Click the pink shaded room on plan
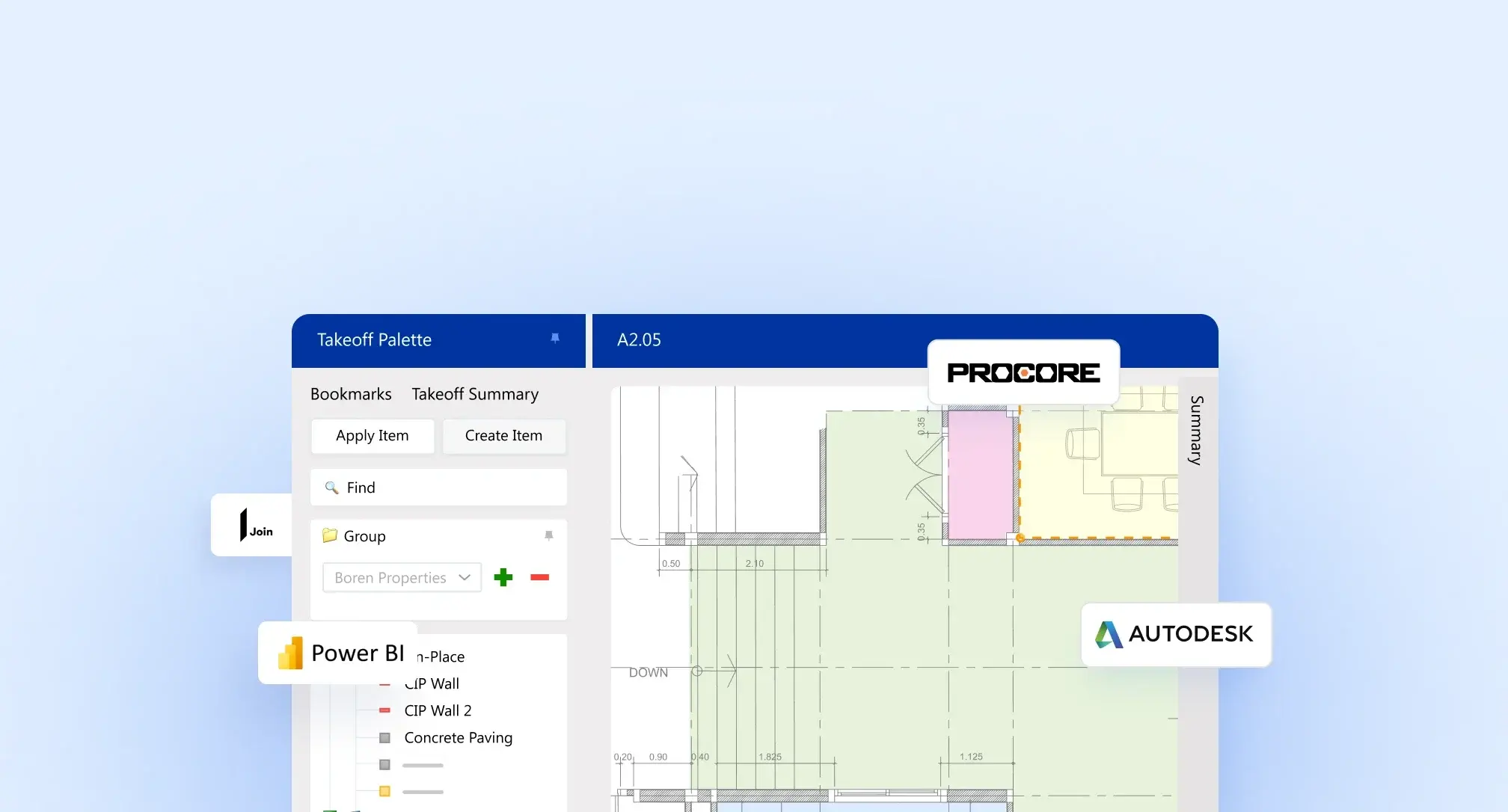This screenshot has height=812, width=1508. click(980, 475)
